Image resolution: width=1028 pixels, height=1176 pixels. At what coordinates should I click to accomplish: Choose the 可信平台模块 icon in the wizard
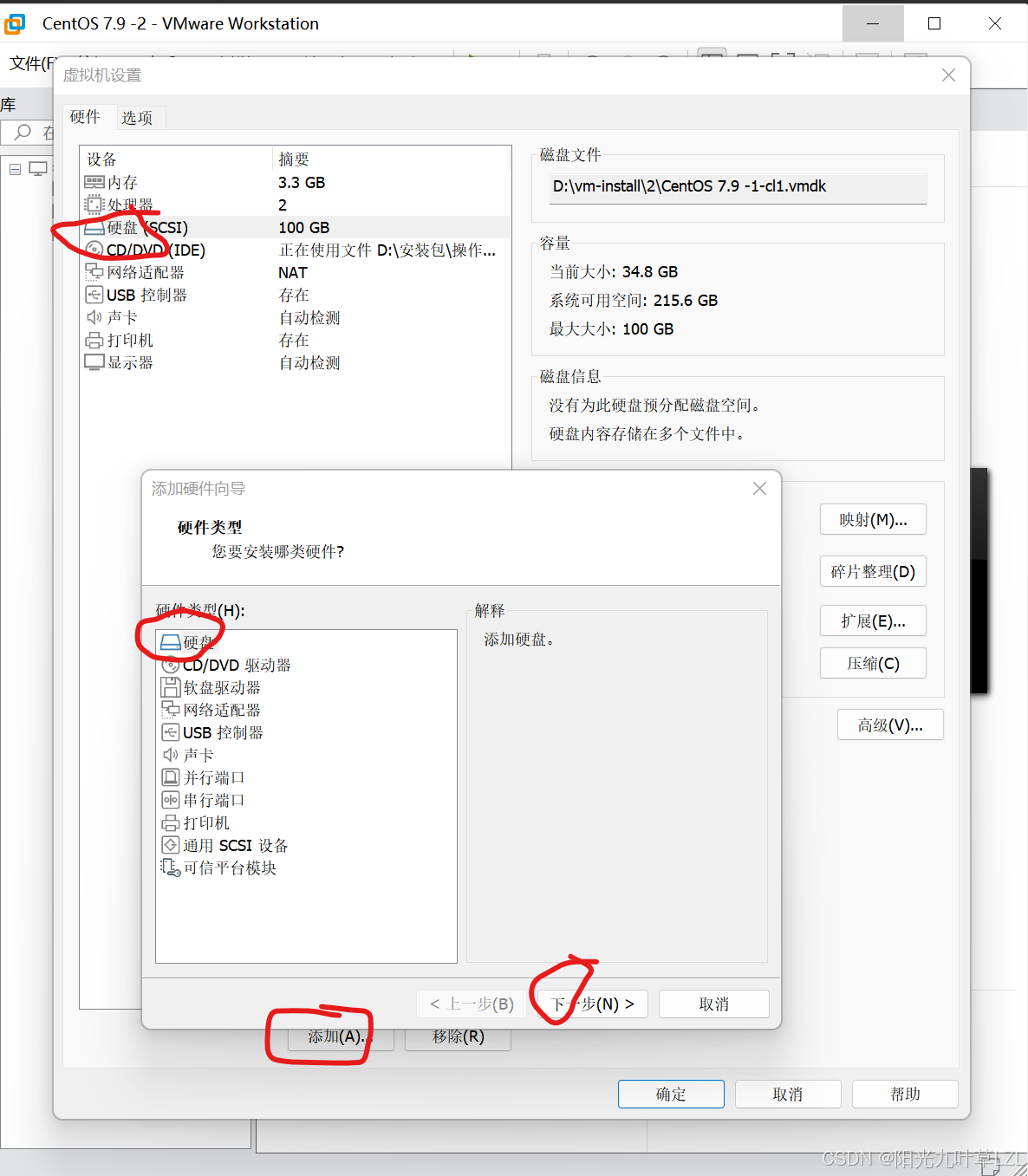171,867
